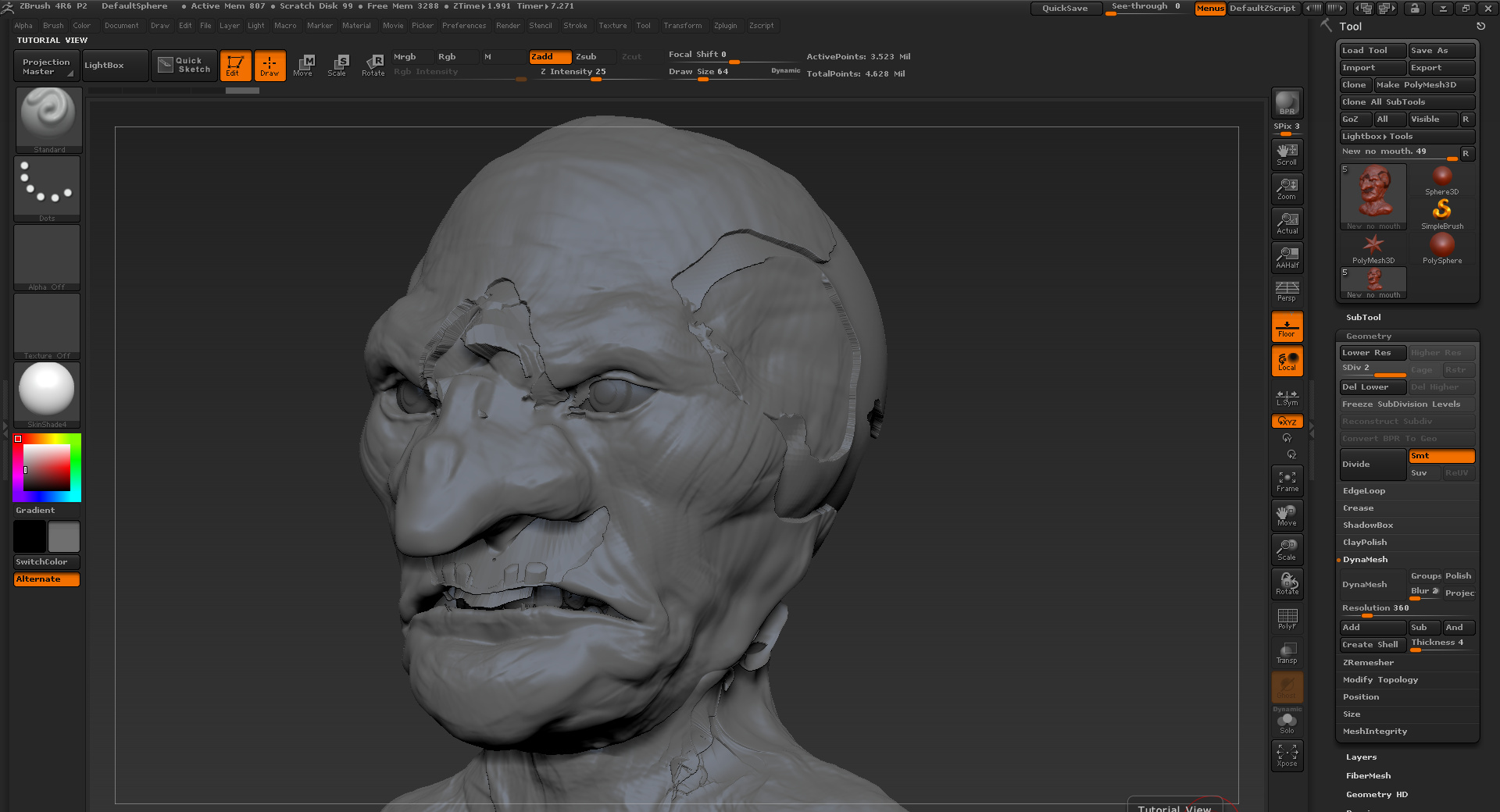Screen dimensions: 1500x812
Task: Expand the ZRemesher subsection
Action: (x=1368, y=663)
